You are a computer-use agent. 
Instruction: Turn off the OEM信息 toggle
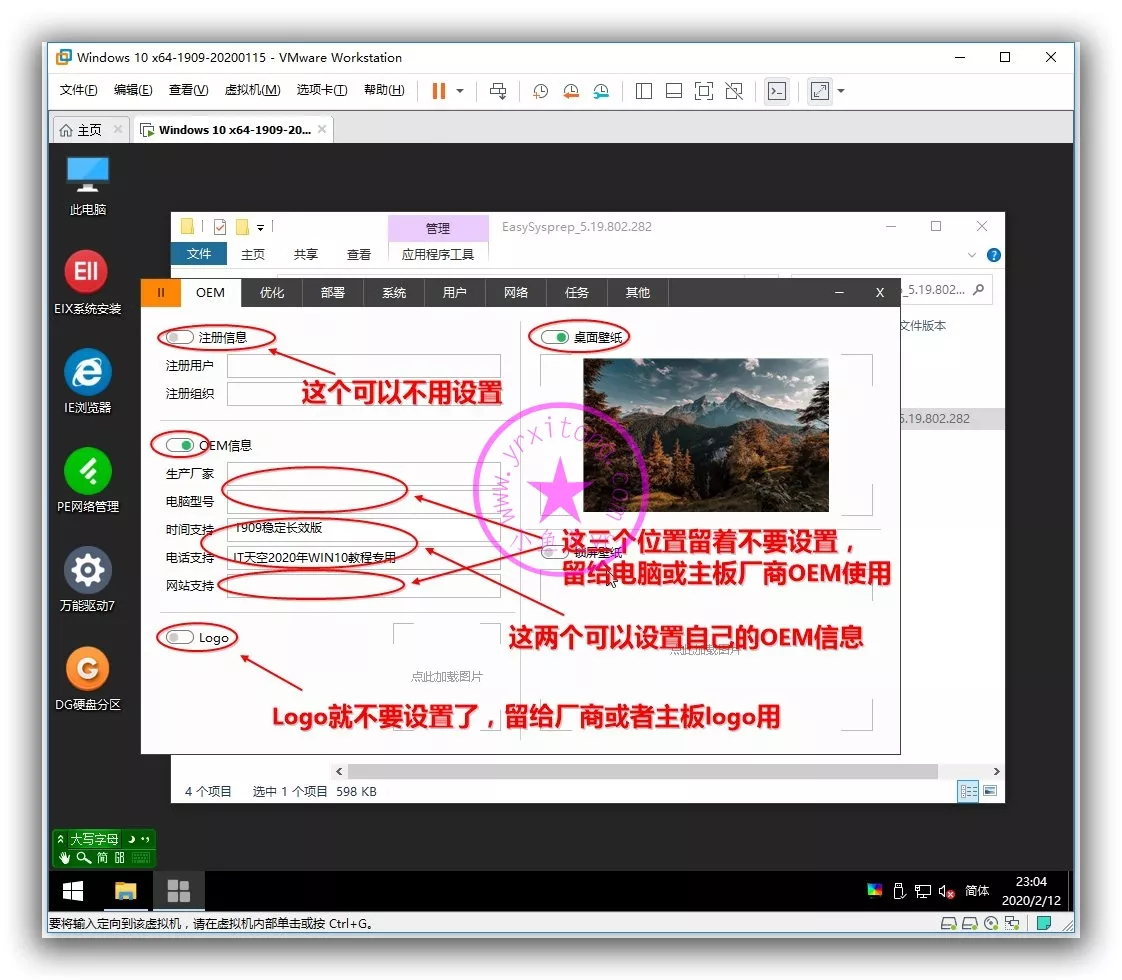(180, 445)
